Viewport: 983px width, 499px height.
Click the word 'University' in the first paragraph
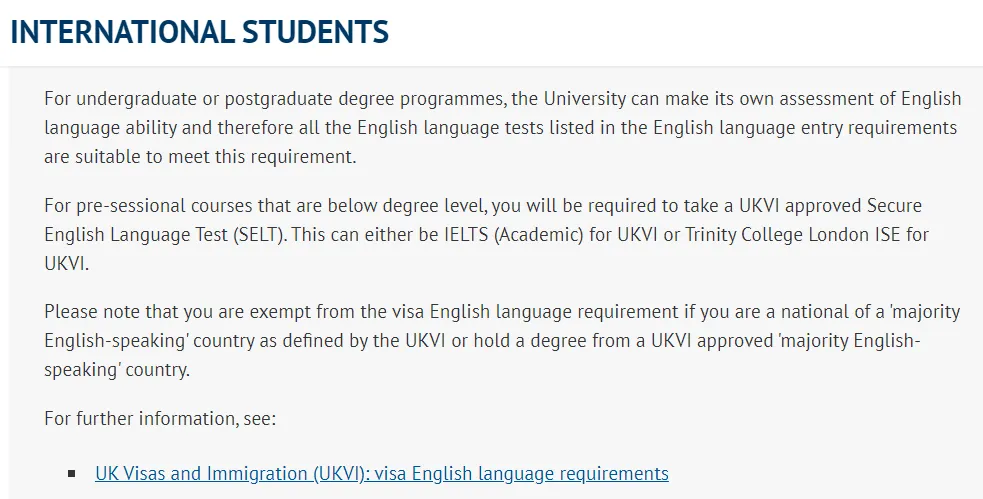click(585, 98)
